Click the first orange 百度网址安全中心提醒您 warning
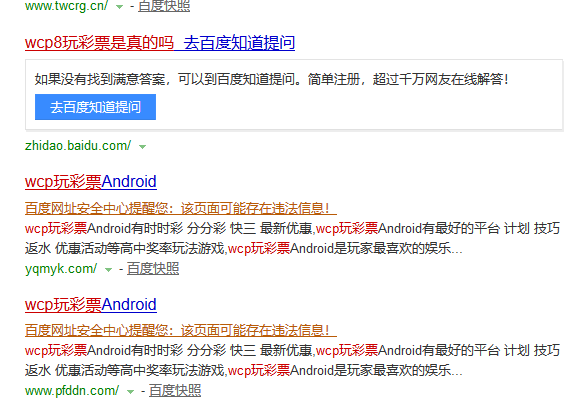The width and height of the screenshot is (571, 410). [181, 209]
